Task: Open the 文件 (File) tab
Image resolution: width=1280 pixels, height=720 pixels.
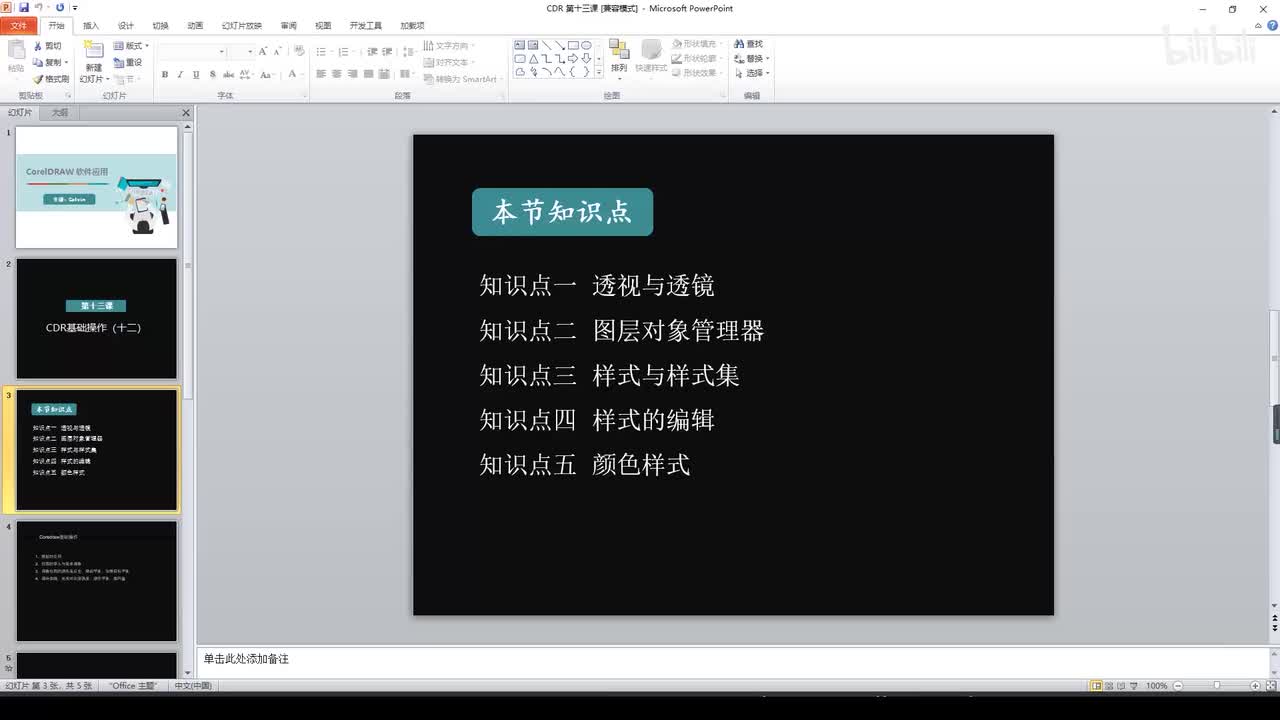Action: click(20, 26)
